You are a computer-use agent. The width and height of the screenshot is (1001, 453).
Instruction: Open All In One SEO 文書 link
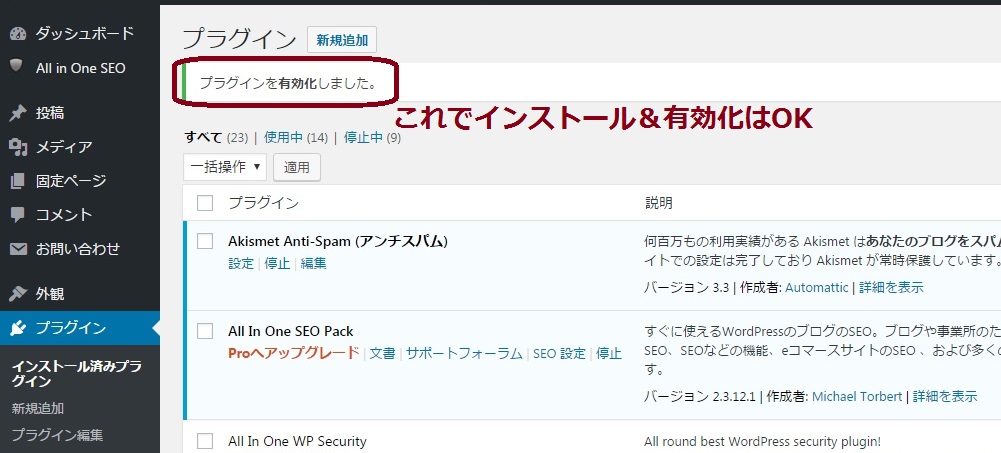coord(382,353)
